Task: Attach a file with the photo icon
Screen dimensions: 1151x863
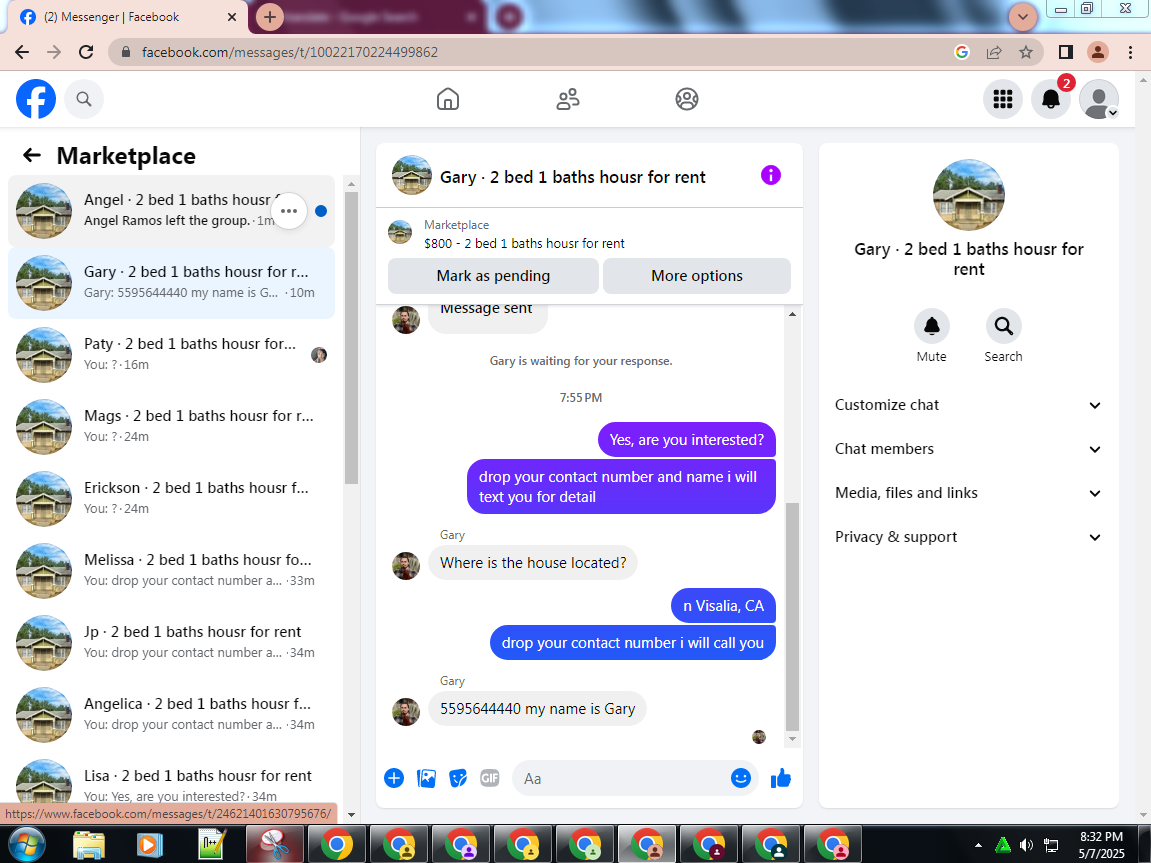Action: (x=426, y=778)
